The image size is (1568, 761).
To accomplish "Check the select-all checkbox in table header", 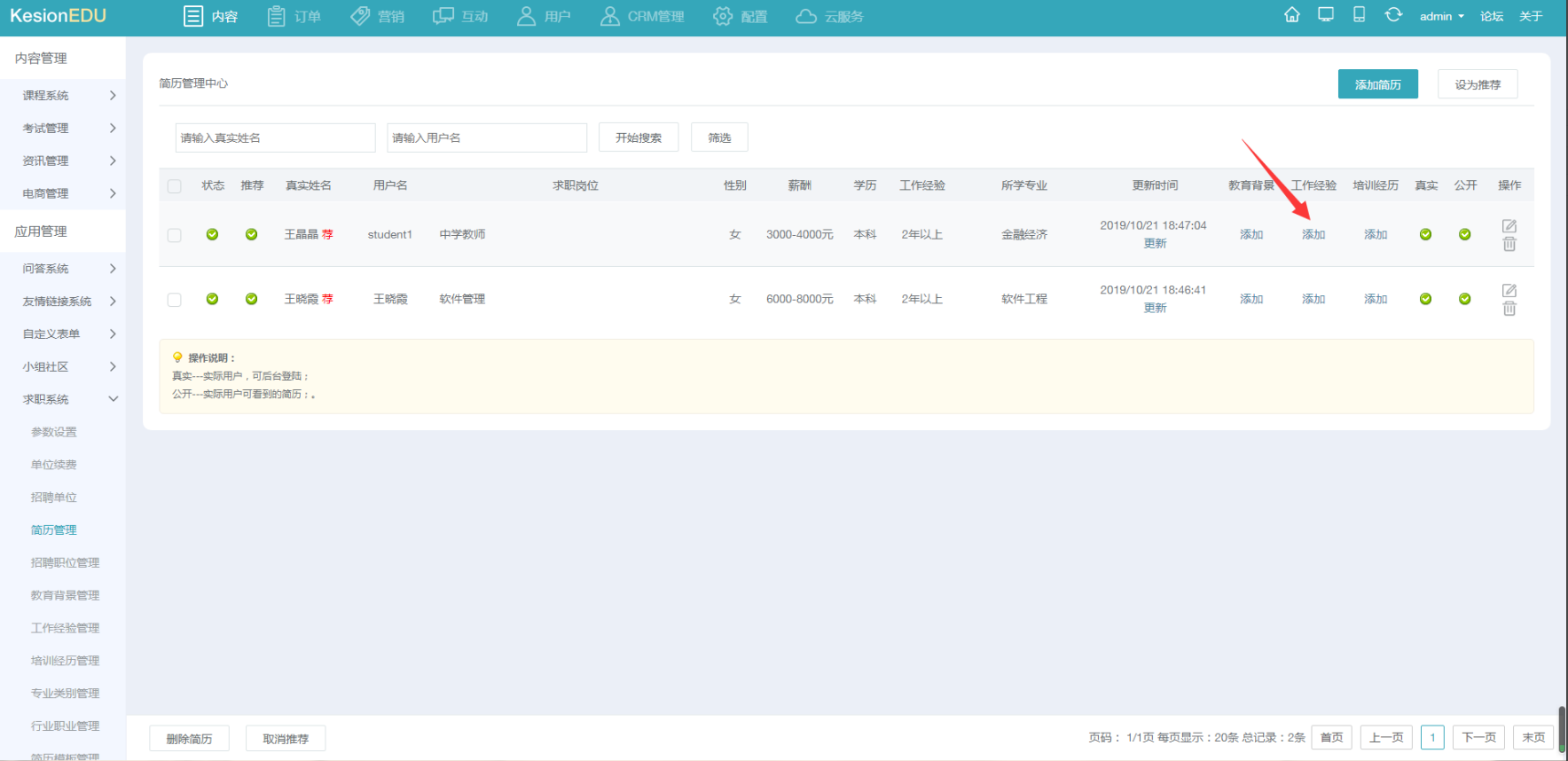I will 175,186.
